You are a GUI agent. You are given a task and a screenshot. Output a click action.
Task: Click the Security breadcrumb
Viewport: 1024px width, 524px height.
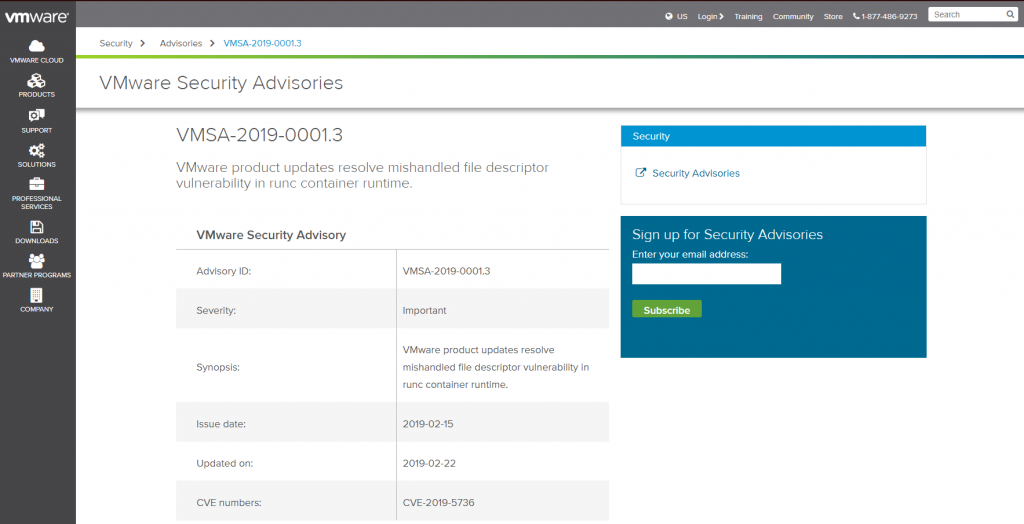(x=116, y=43)
